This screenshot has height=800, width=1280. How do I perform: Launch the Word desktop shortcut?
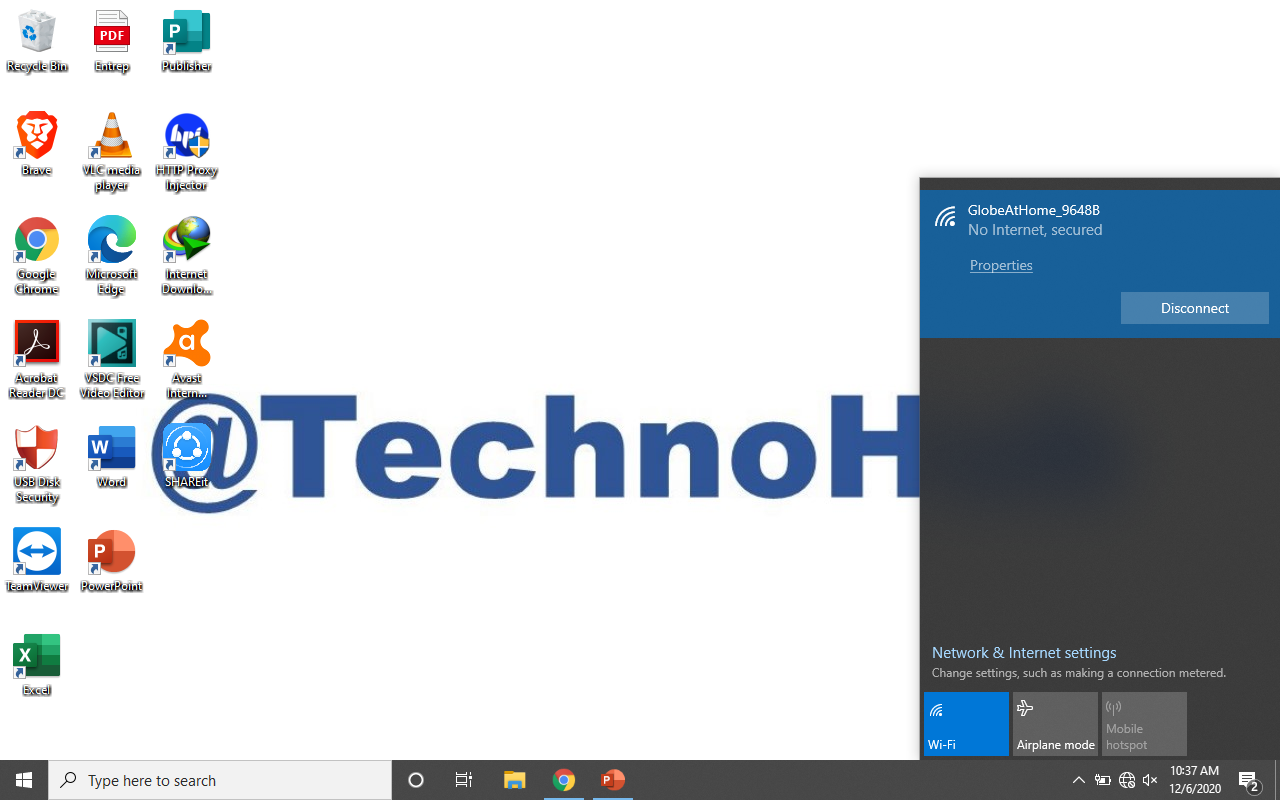(111, 456)
